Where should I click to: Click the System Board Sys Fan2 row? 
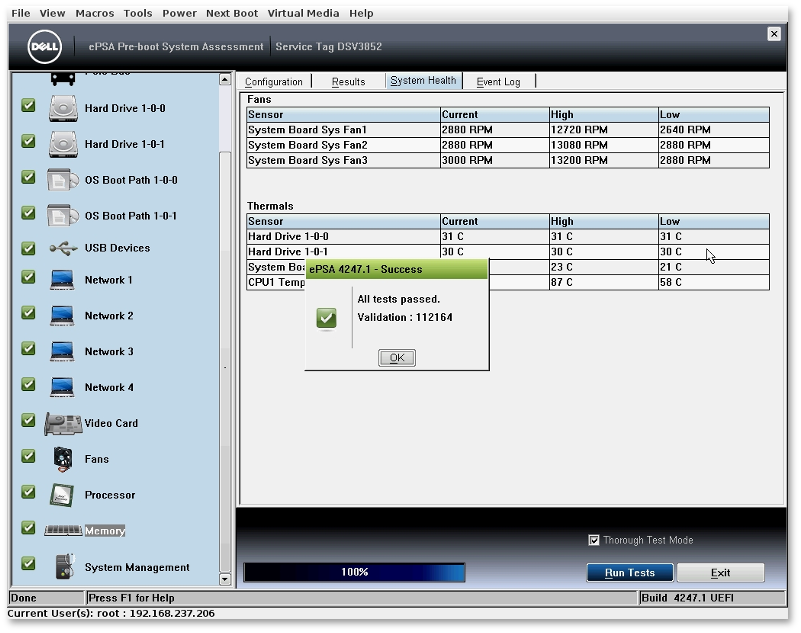pyautogui.click(x=508, y=145)
